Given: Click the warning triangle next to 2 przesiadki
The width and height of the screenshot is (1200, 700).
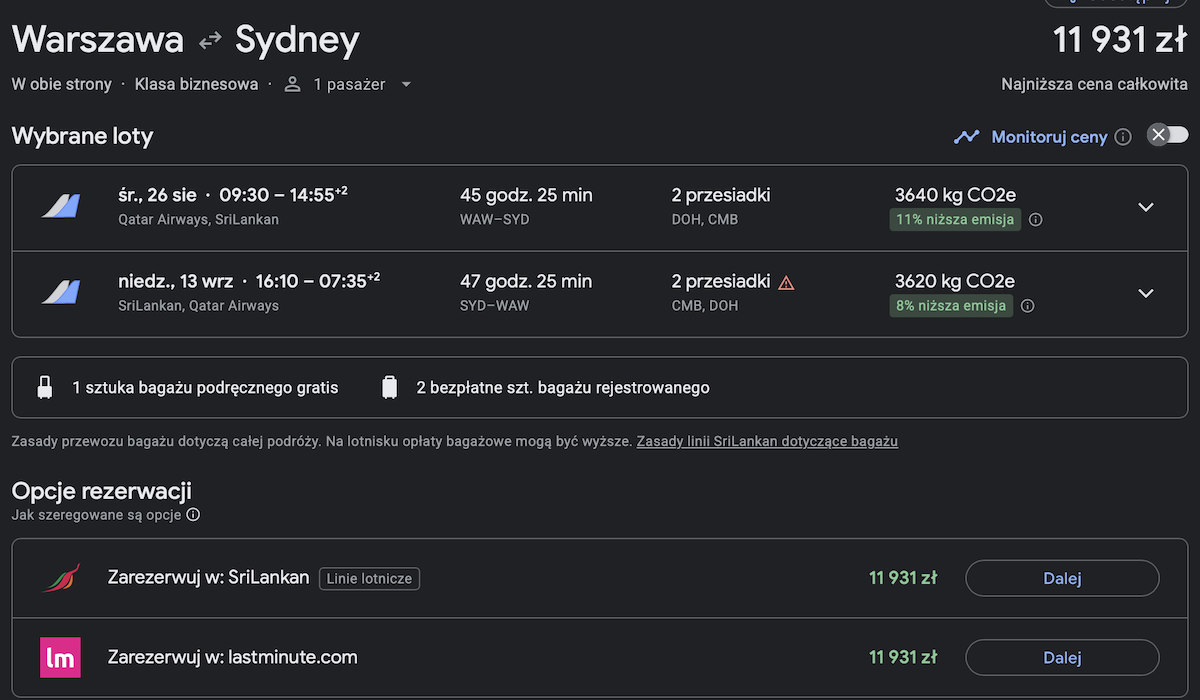Looking at the screenshot, I should [x=786, y=282].
